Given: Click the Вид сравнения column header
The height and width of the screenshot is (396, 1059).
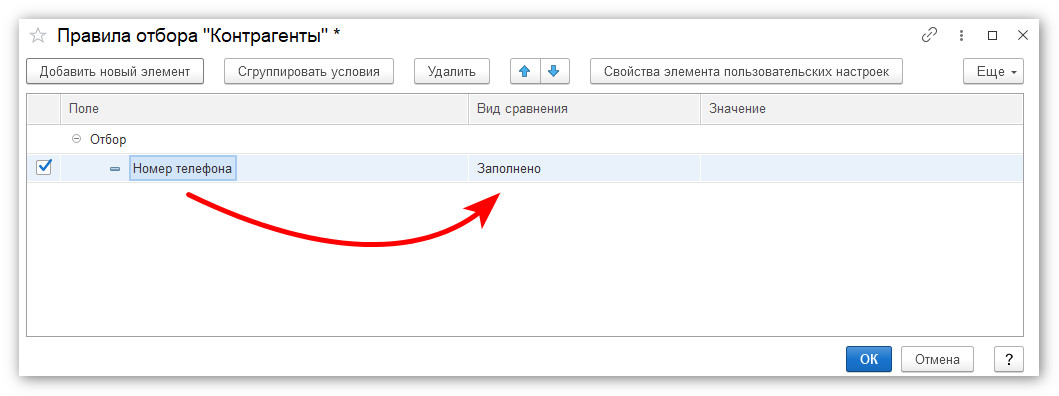Looking at the screenshot, I should point(584,109).
